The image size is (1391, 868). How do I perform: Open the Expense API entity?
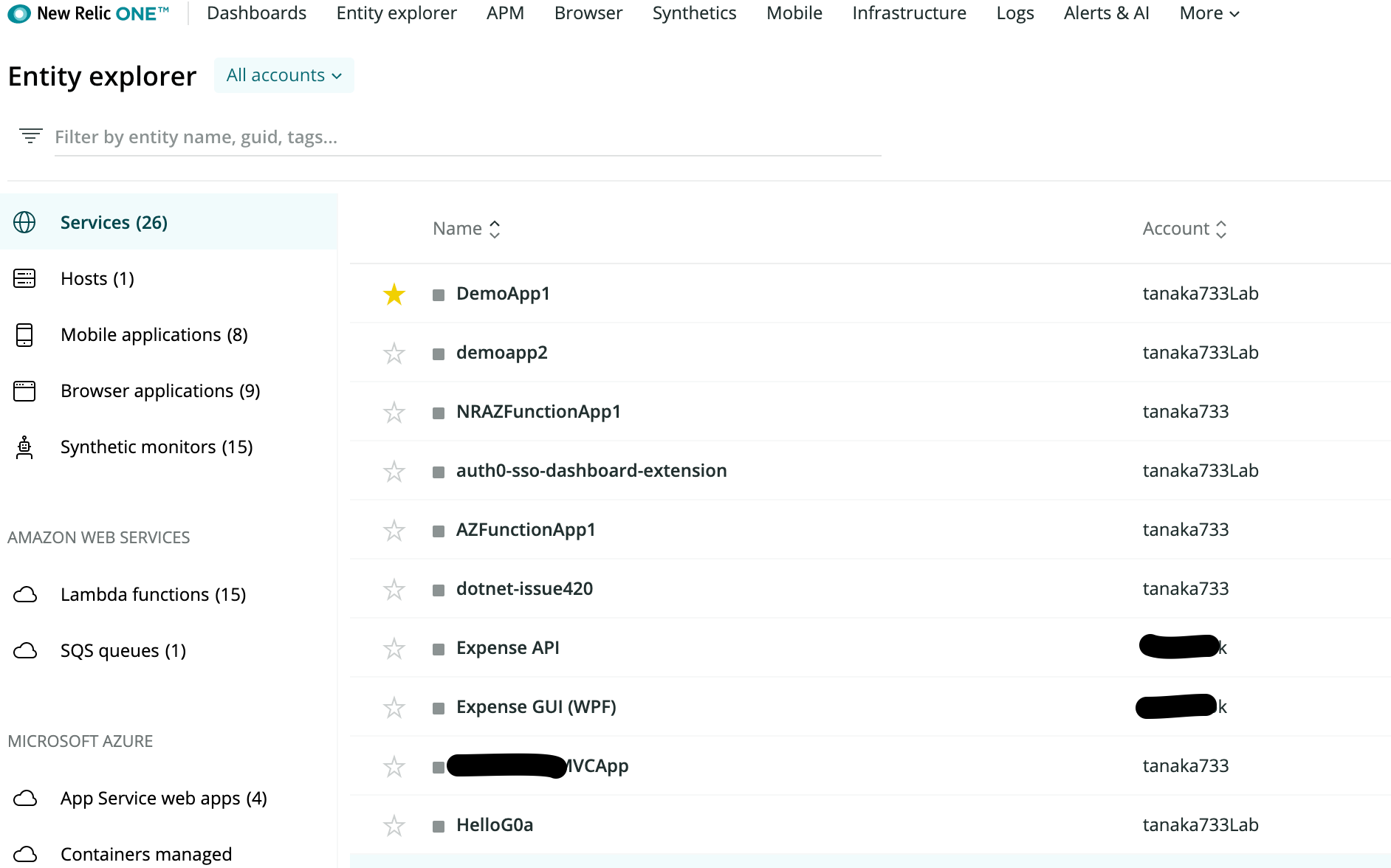508,648
